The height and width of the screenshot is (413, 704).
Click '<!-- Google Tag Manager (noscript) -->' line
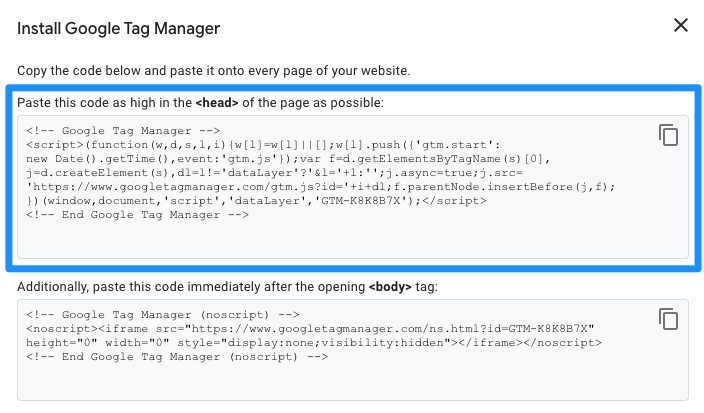click(163, 315)
